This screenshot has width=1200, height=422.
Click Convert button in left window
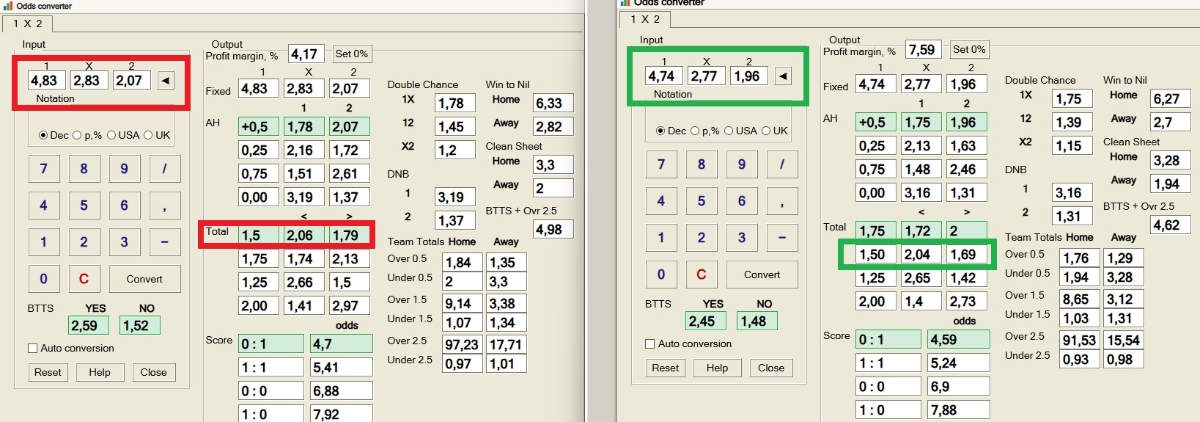pos(144,279)
